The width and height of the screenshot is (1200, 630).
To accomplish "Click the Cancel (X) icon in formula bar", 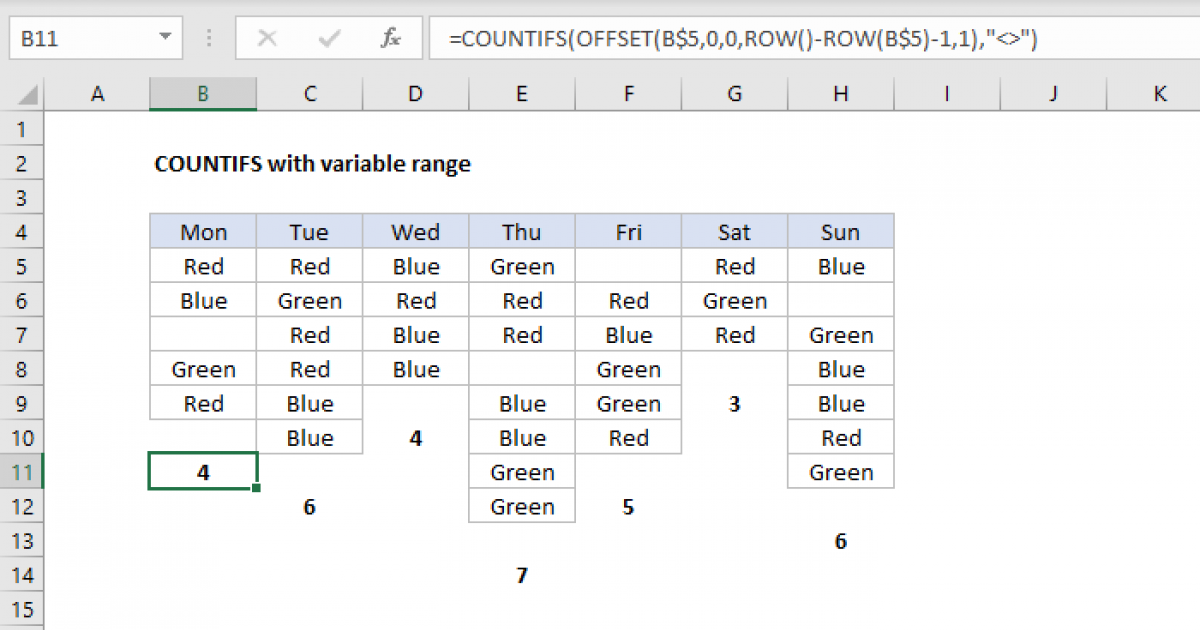I will pos(267,38).
